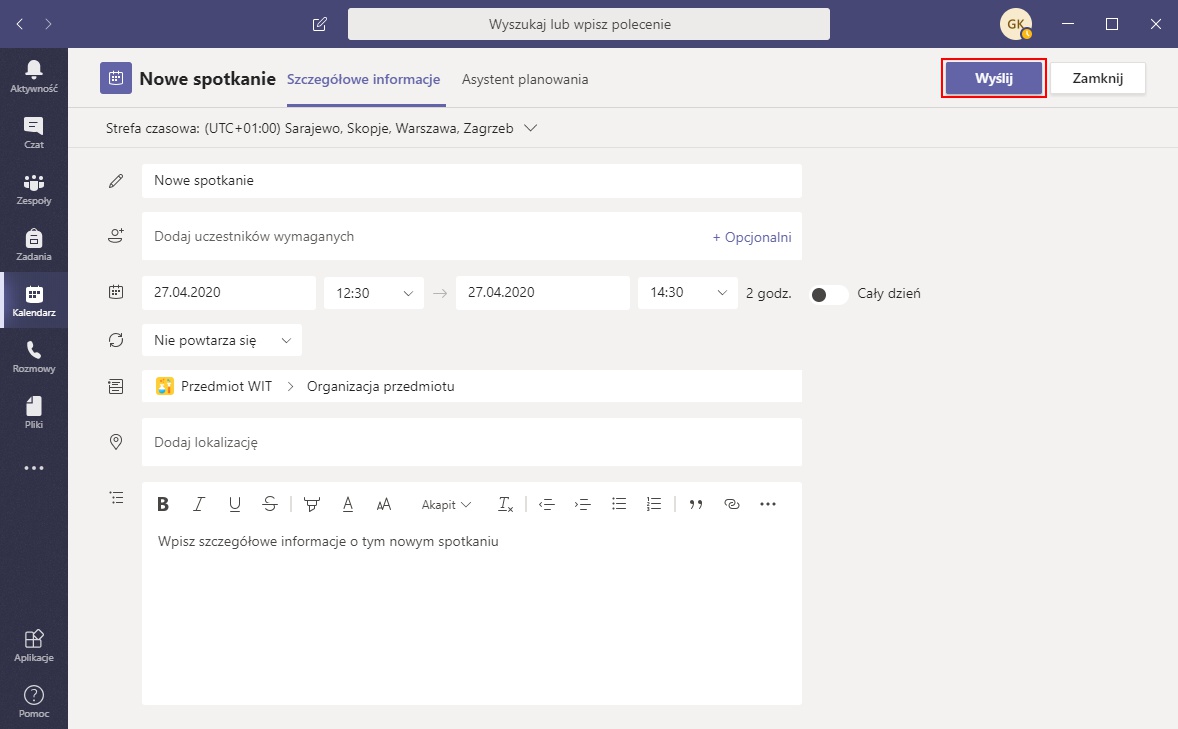
Task: Insert a bulleted list
Action: click(x=618, y=504)
